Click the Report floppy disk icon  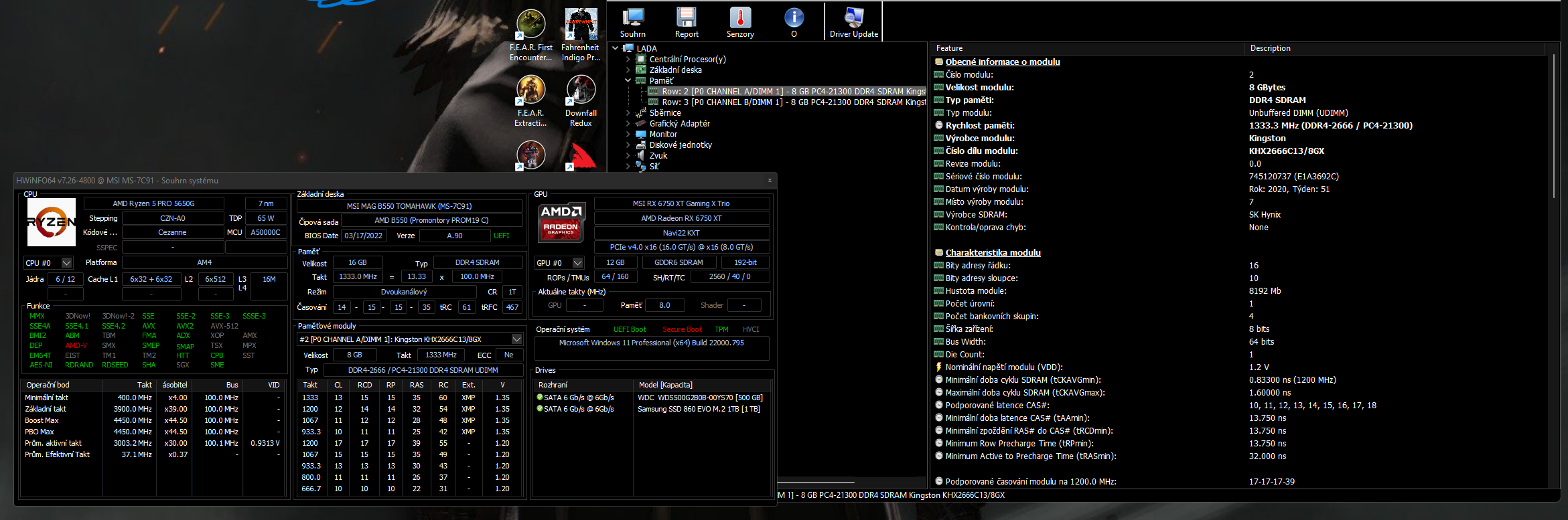tap(686, 22)
